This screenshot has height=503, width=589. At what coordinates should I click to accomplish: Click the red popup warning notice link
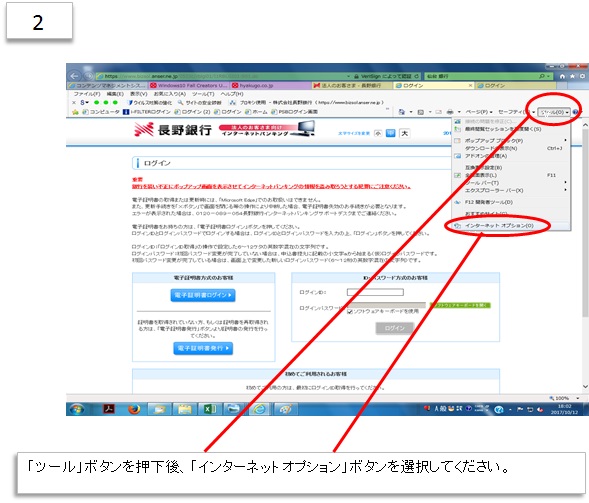271,187
